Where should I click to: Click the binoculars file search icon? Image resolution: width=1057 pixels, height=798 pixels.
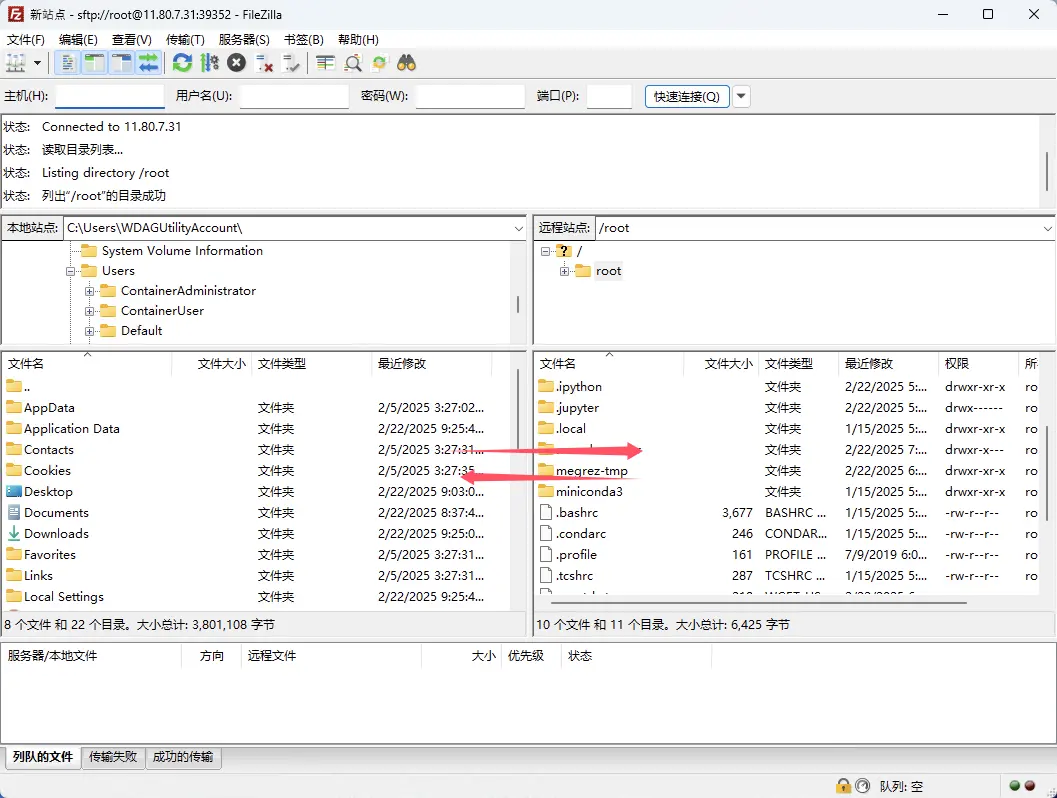click(406, 63)
